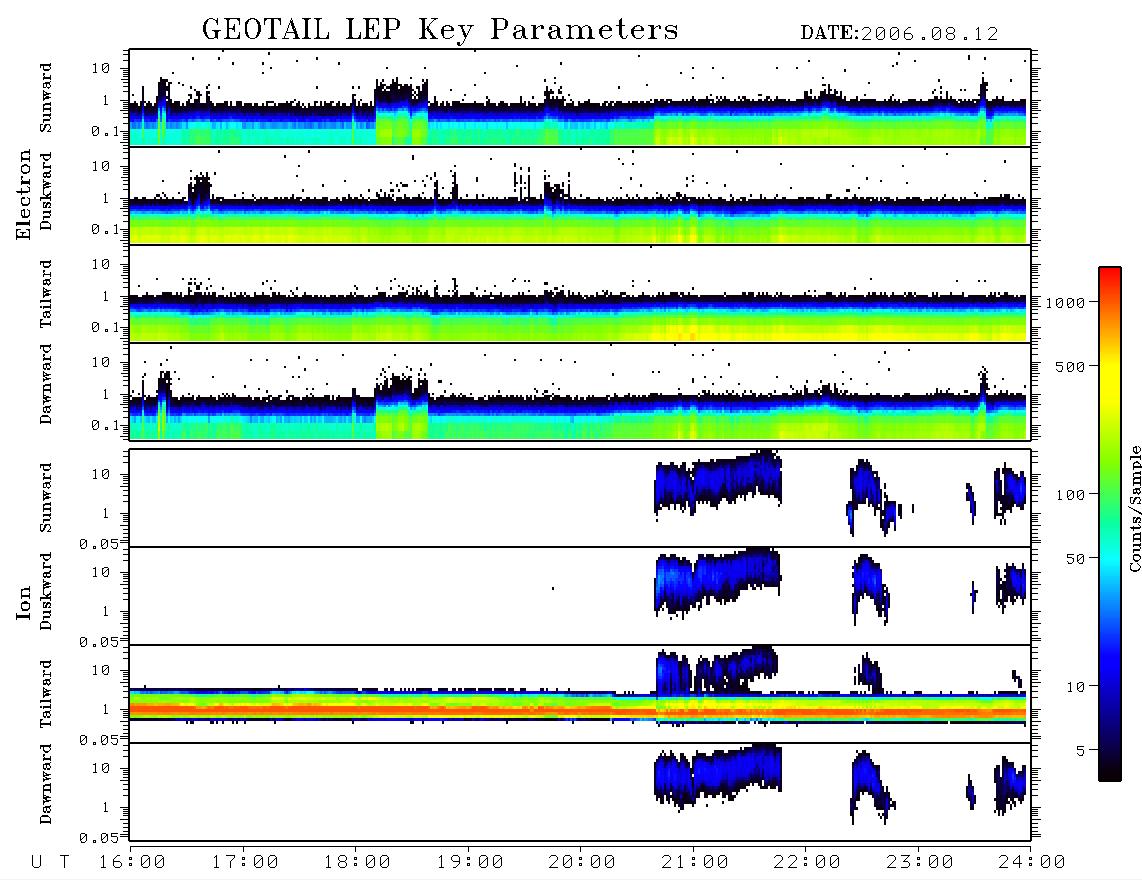Select the Ion Sunward panel label
The width and height of the screenshot is (1142, 880).
(x=46, y=498)
